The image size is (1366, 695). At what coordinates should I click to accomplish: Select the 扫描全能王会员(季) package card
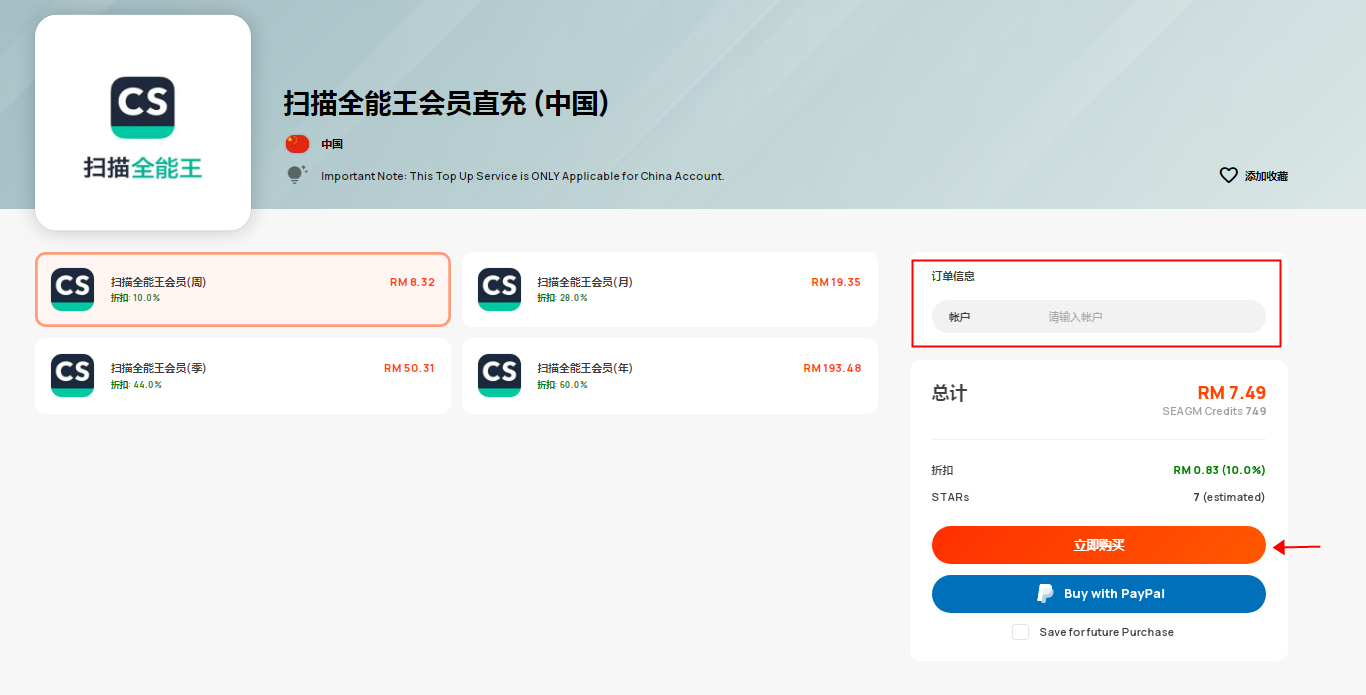(x=243, y=375)
